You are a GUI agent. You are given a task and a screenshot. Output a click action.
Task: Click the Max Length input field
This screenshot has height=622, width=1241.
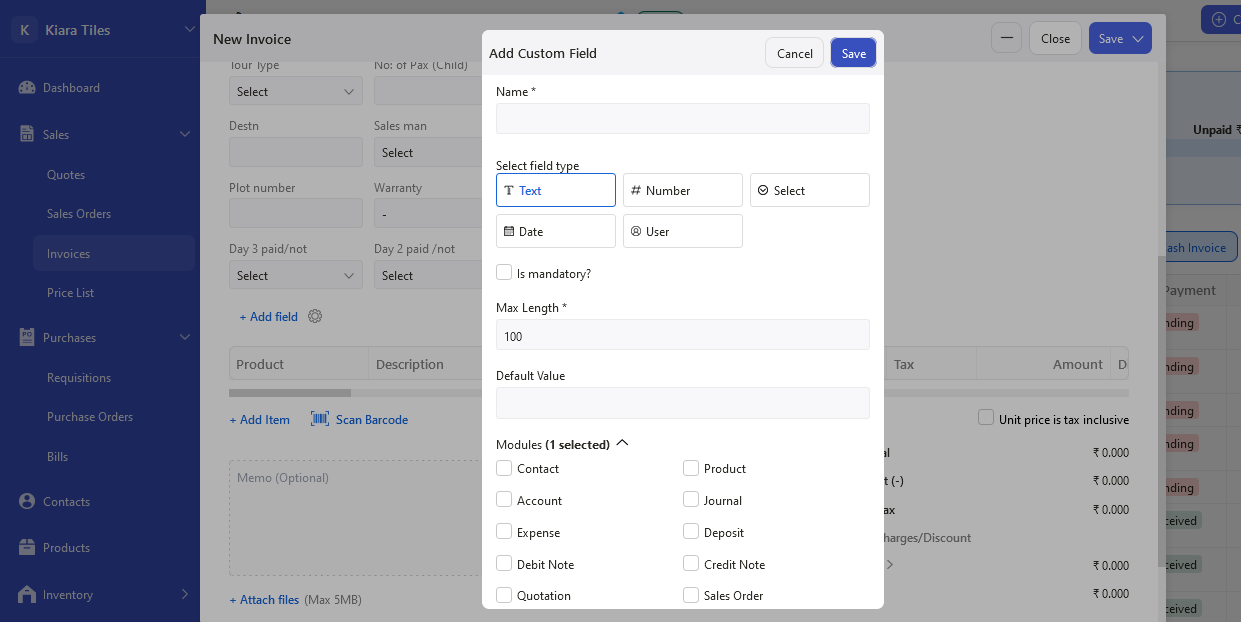click(683, 334)
